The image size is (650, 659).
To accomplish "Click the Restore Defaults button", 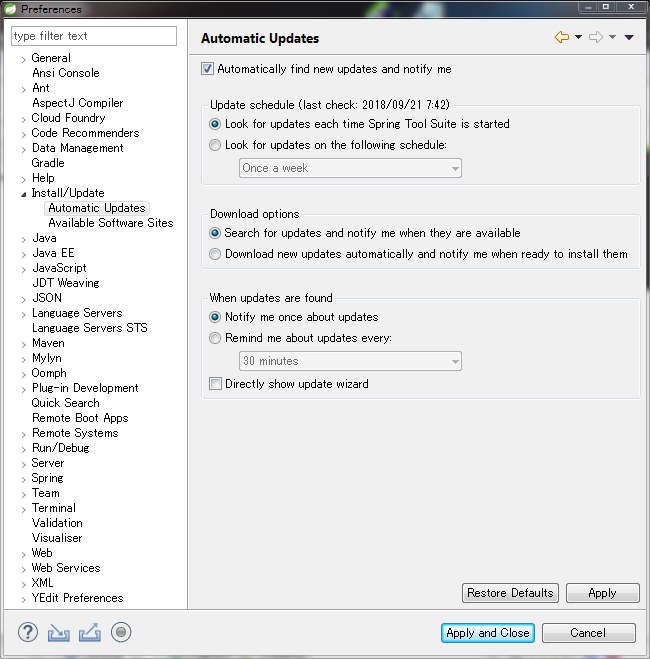I will pos(510,593).
